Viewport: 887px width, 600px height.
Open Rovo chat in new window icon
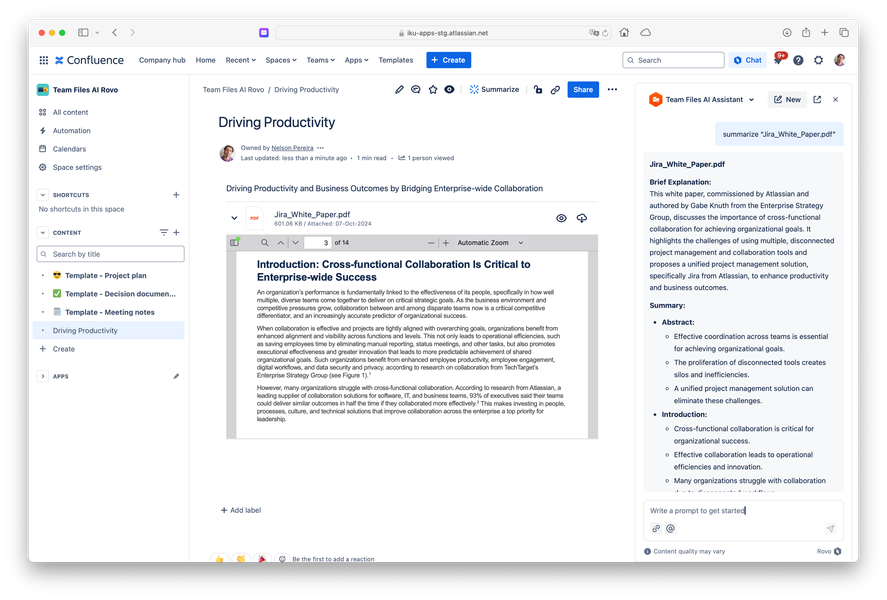817,100
